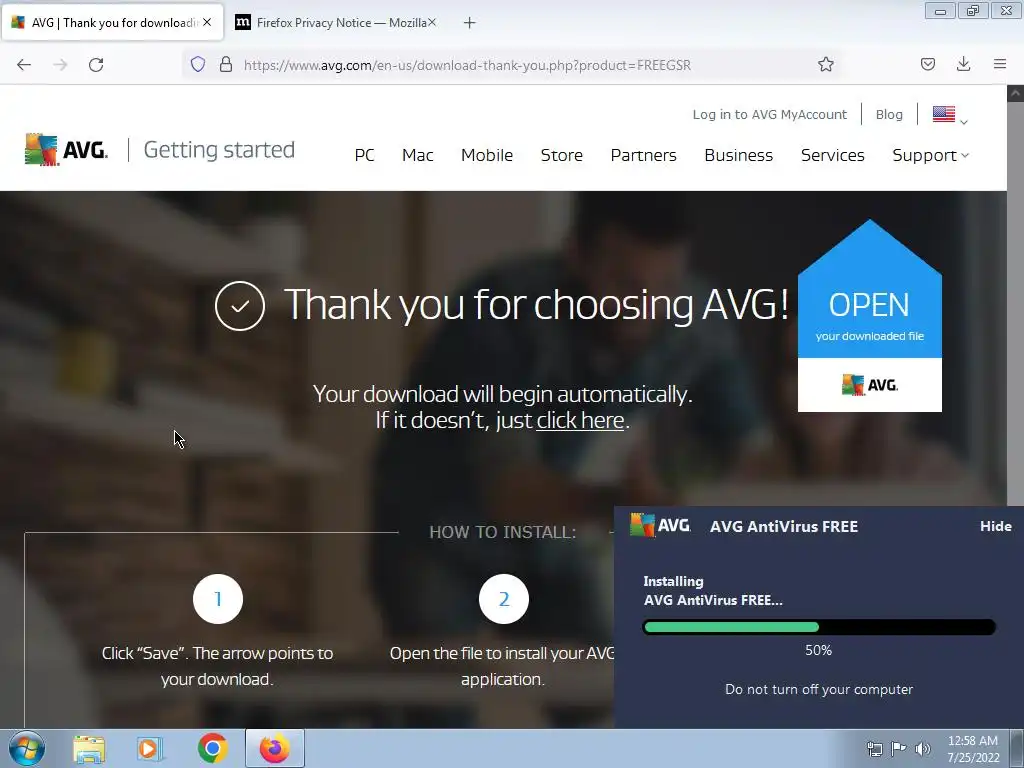The width and height of the screenshot is (1024, 768).
Task: Open the Firefox hamburger menu
Action: pos(1000,64)
